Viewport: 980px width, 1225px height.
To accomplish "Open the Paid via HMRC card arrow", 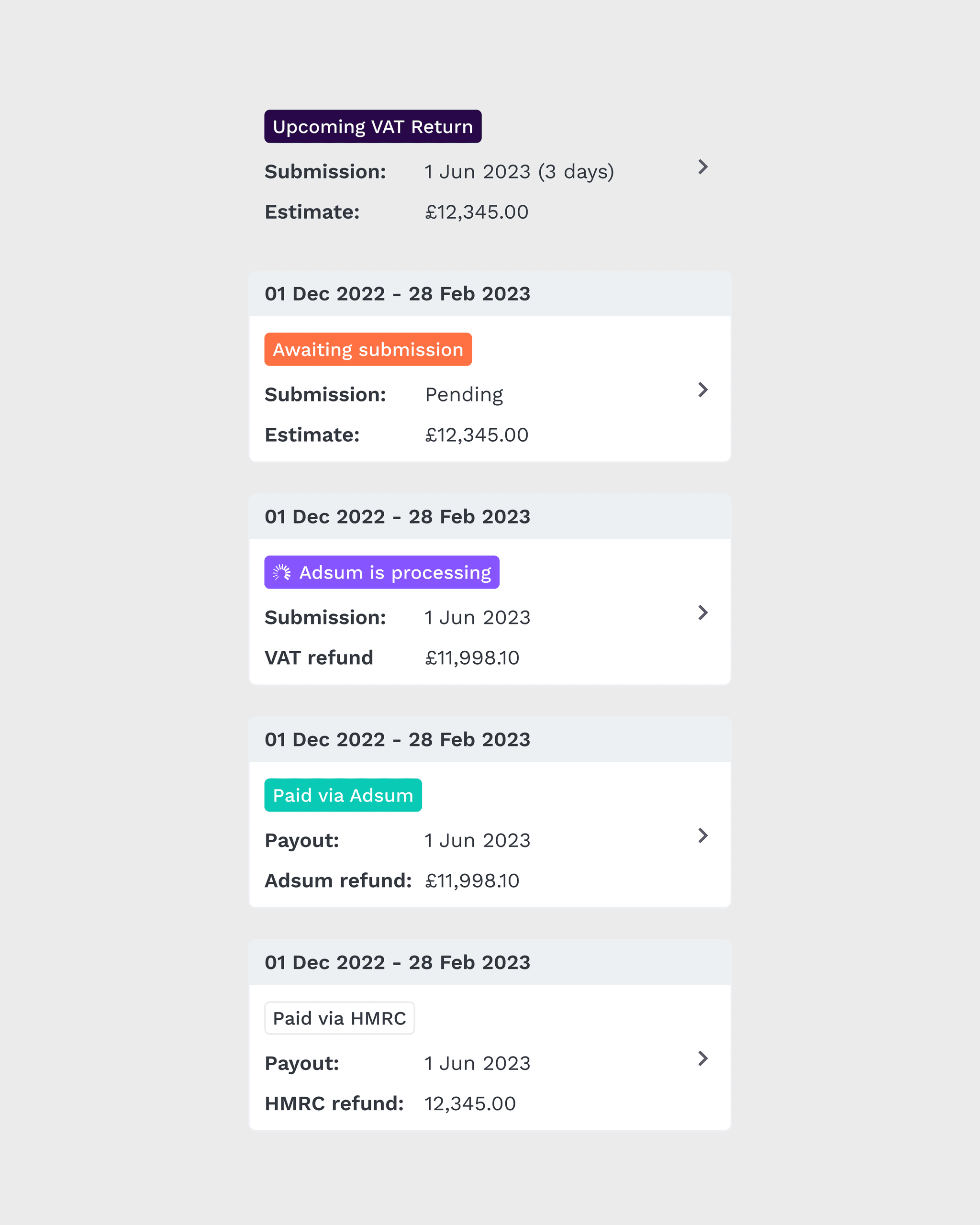I will pyautogui.click(x=703, y=1058).
